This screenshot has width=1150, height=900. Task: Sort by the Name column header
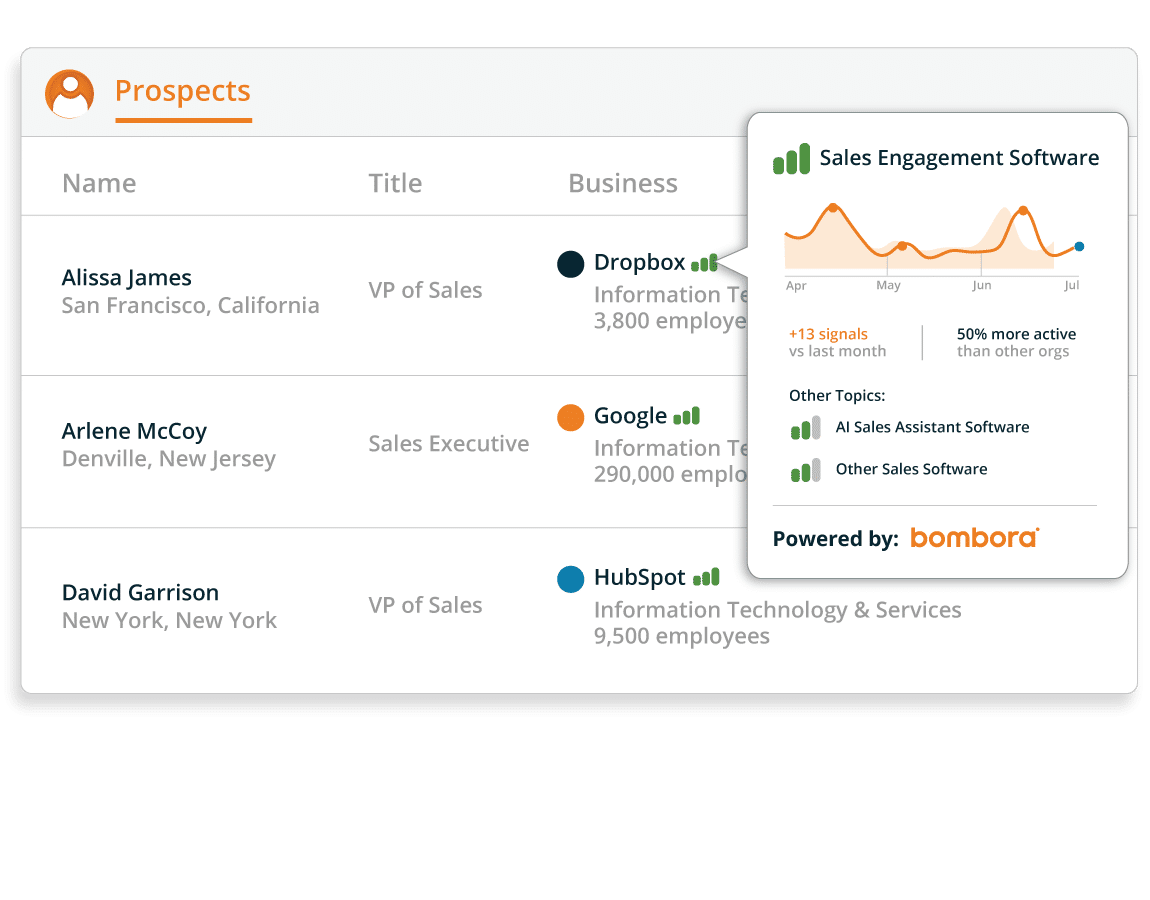point(99,183)
